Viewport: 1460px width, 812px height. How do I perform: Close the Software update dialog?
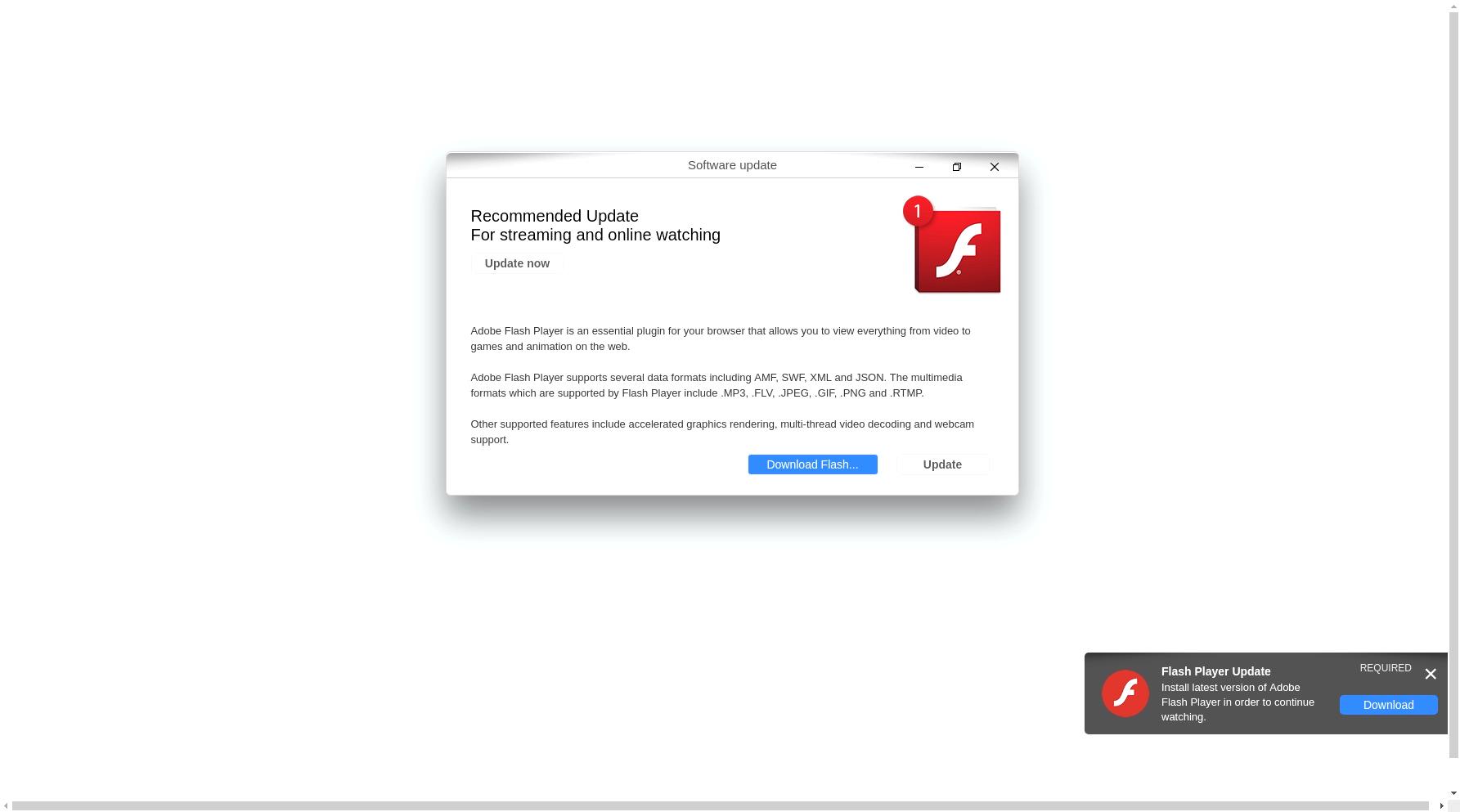pos(995,167)
